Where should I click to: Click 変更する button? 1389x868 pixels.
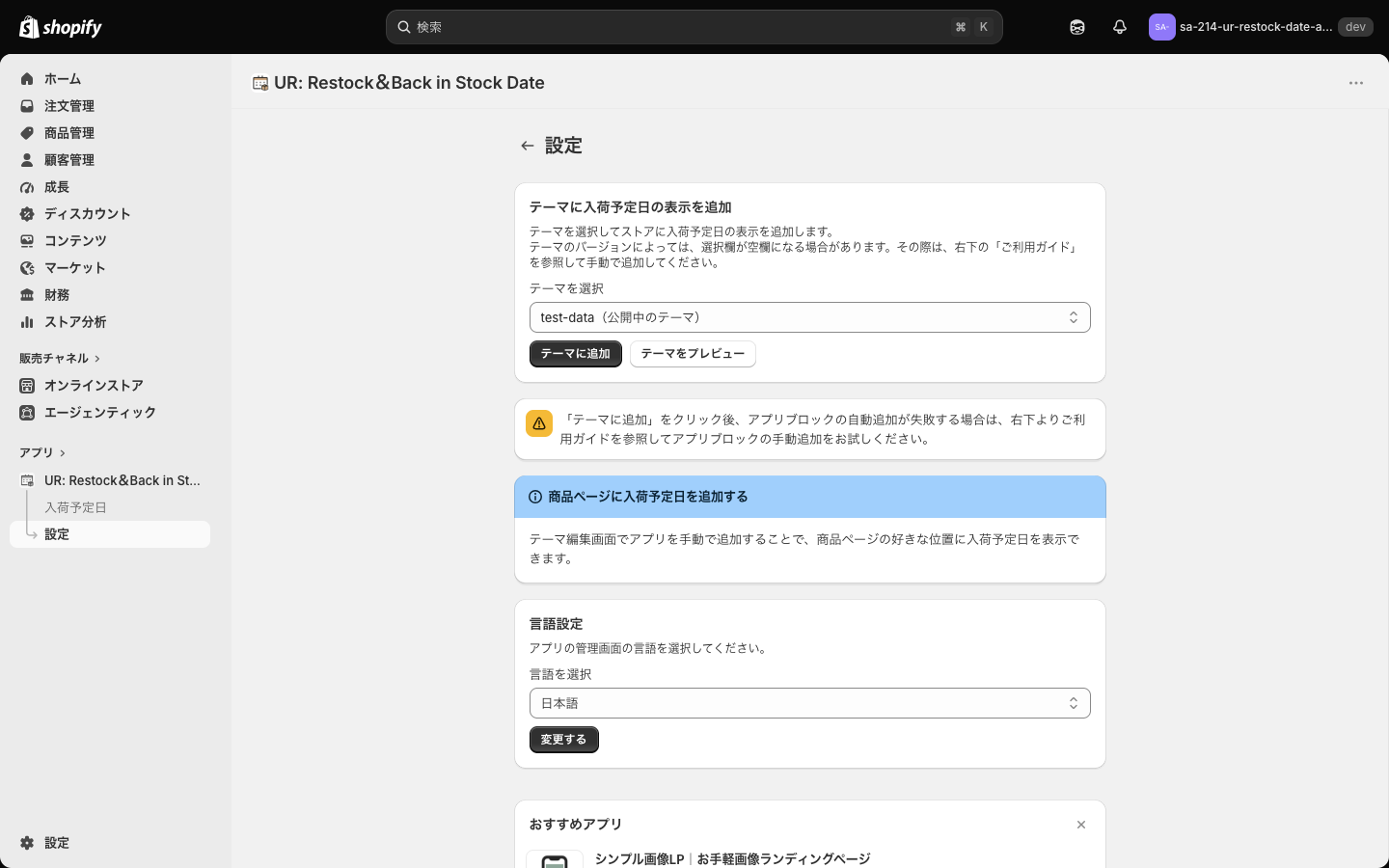coord(564,740)
